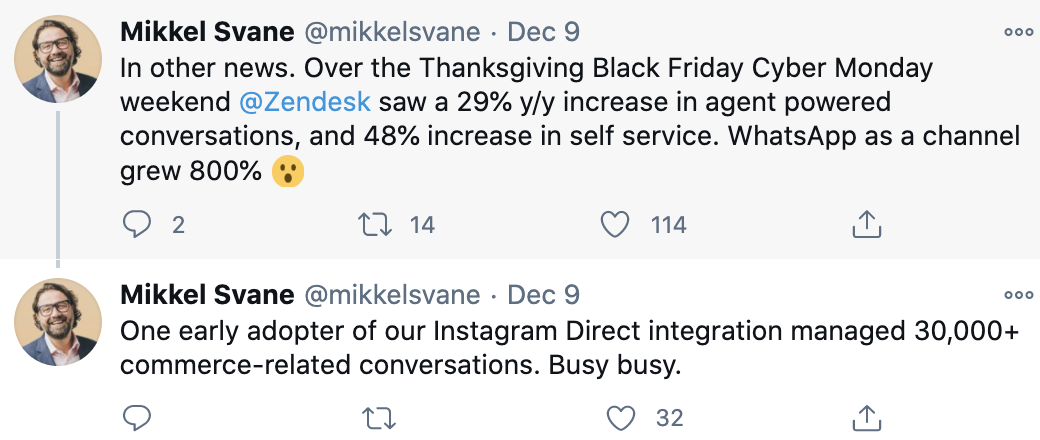The height and width of the screenshot is (440, 1040).
Task: Retweet the Instagram Direct integration tweet
Action: click(x=375, y=417)
